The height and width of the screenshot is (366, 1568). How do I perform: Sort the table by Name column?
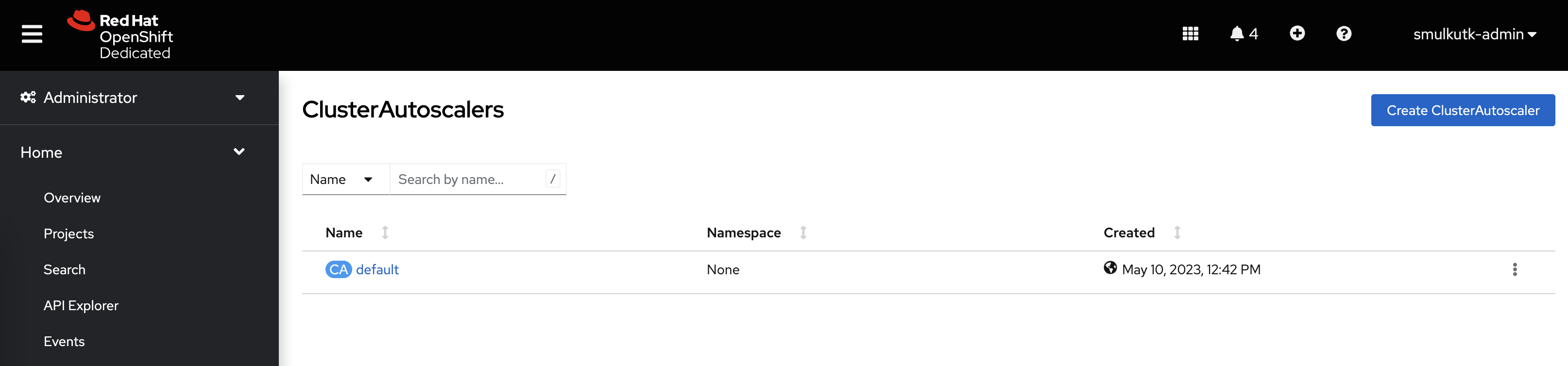point(344,233)
